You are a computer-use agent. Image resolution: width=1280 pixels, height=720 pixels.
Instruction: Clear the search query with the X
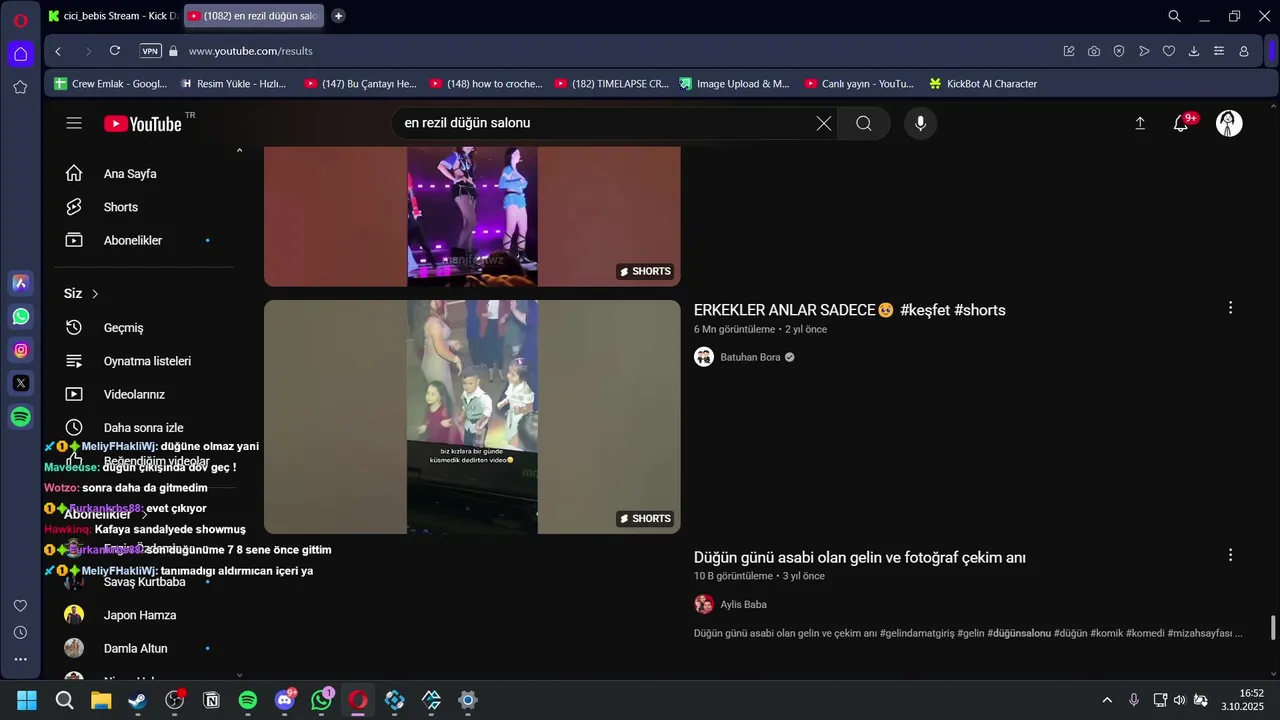[x=823, y=123]
